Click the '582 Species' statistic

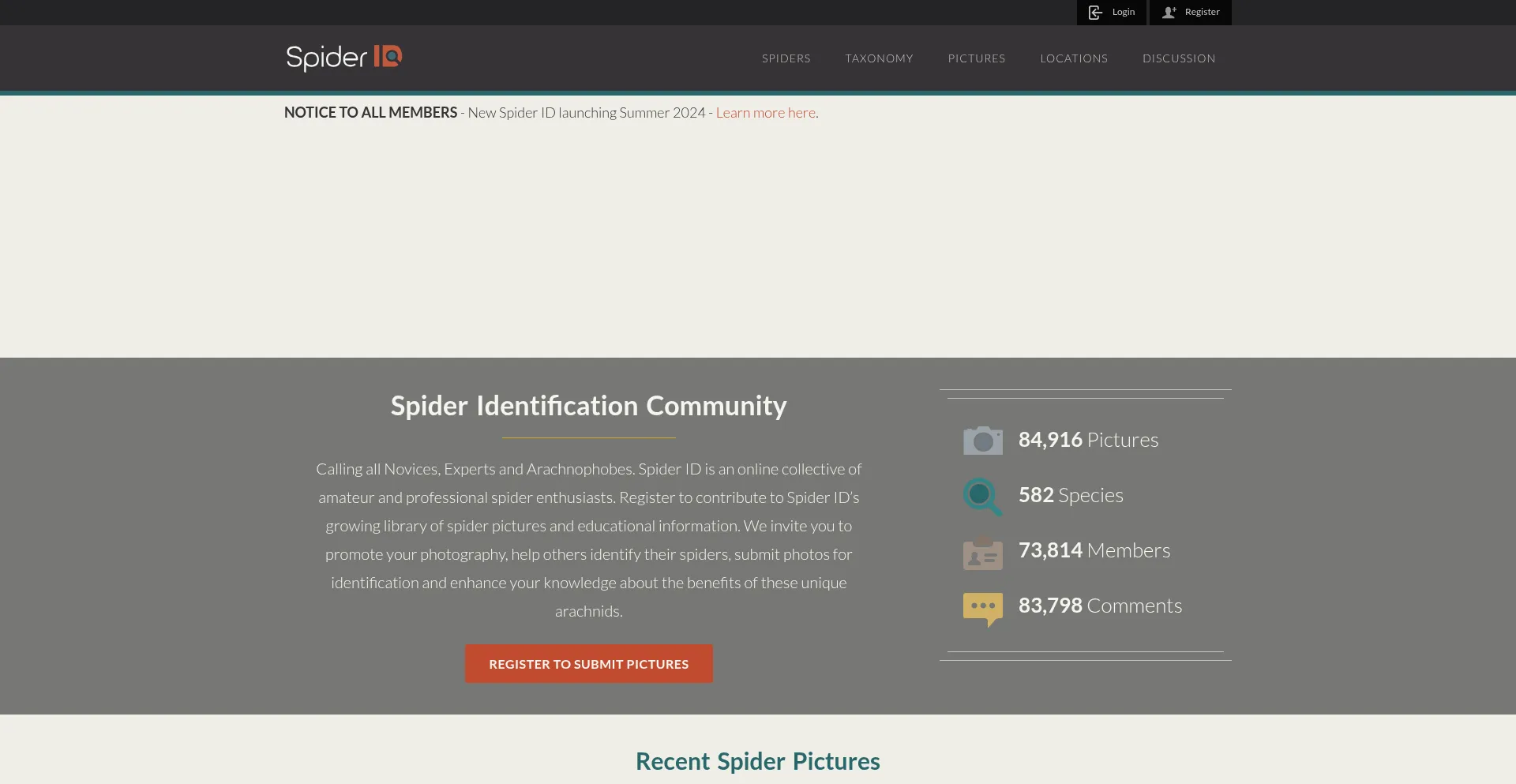[1071, 495]
